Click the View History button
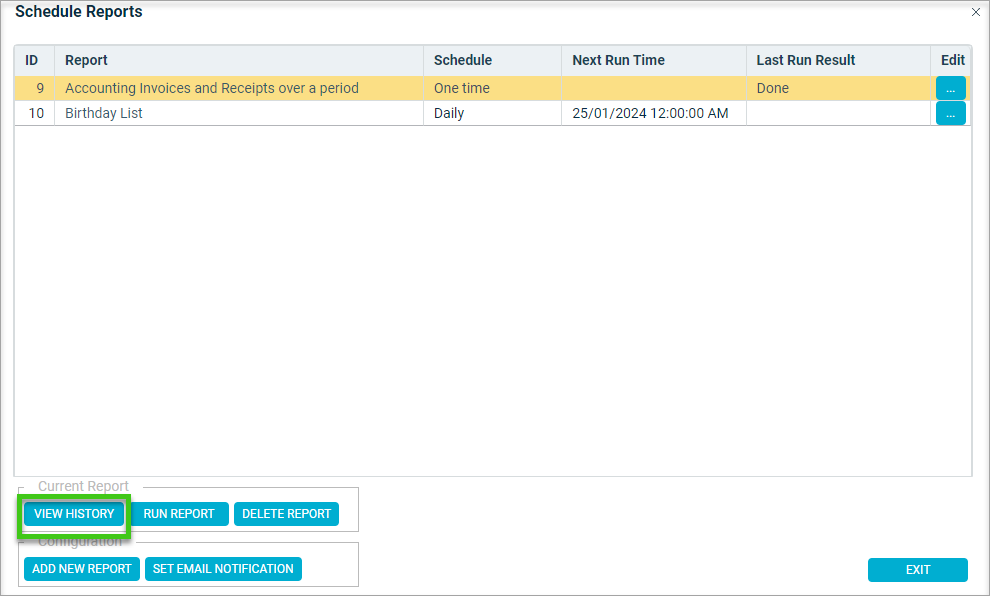Image resolution: width=990 pixels, height=596 pixels. [74, 514]
